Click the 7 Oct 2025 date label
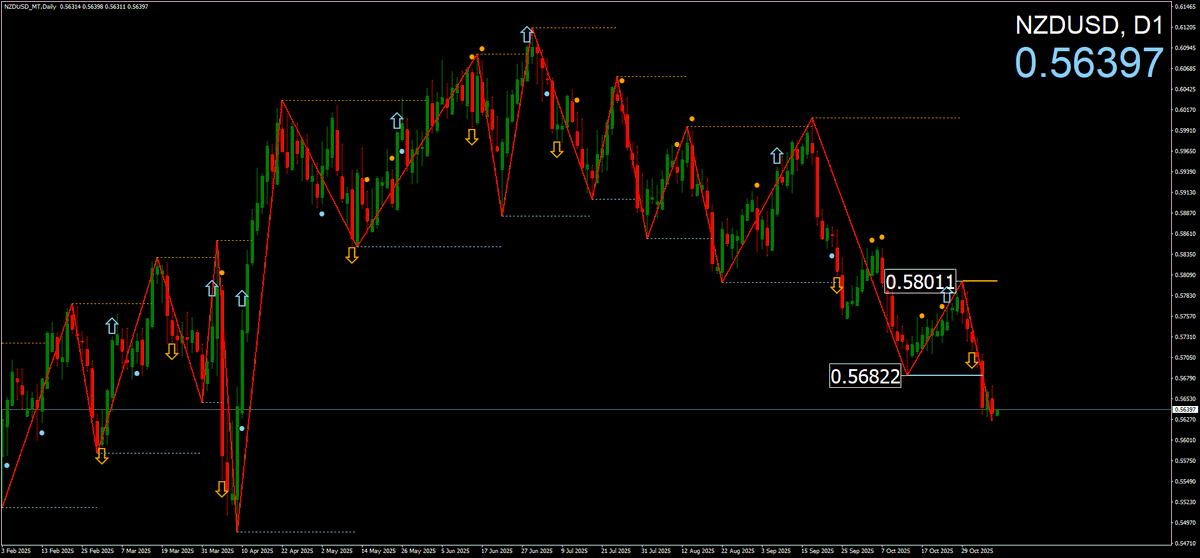Image resolution: width=1200 pixels, height=558 pixels. coord(896,551)
